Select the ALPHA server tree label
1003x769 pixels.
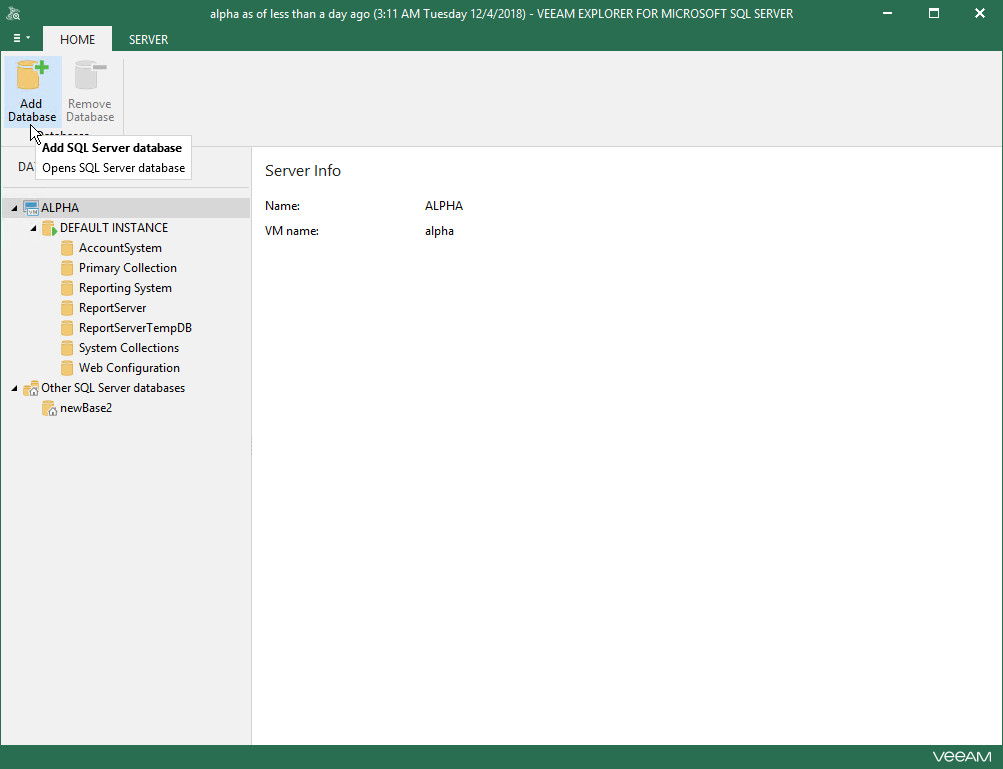(60, 208)
